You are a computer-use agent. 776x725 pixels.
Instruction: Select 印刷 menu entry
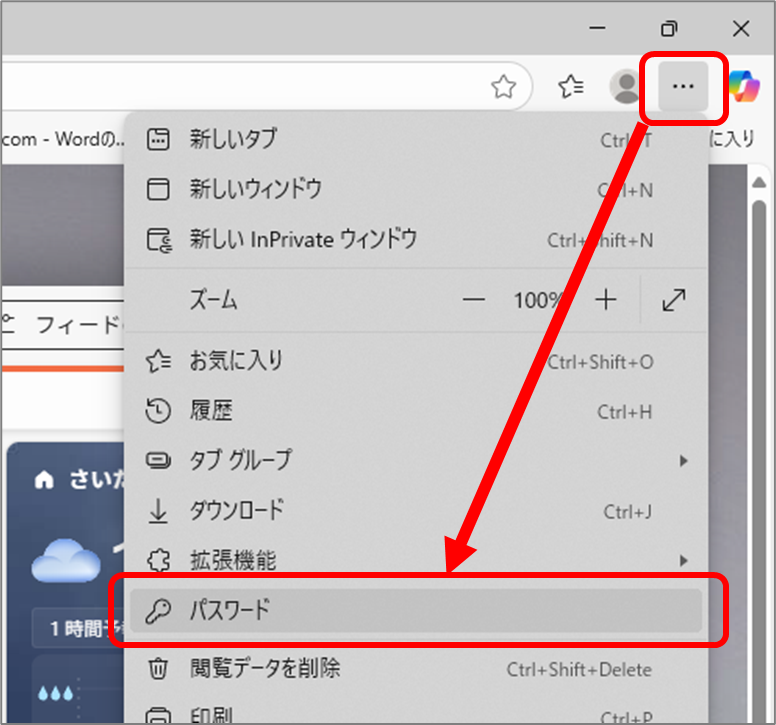[416, 715]
